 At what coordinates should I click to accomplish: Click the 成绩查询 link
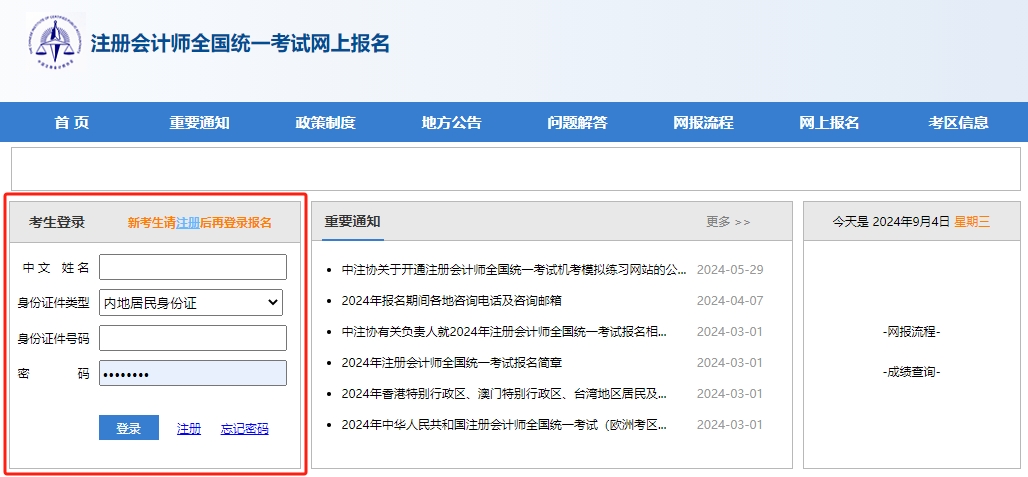click(x=911, y=372)
